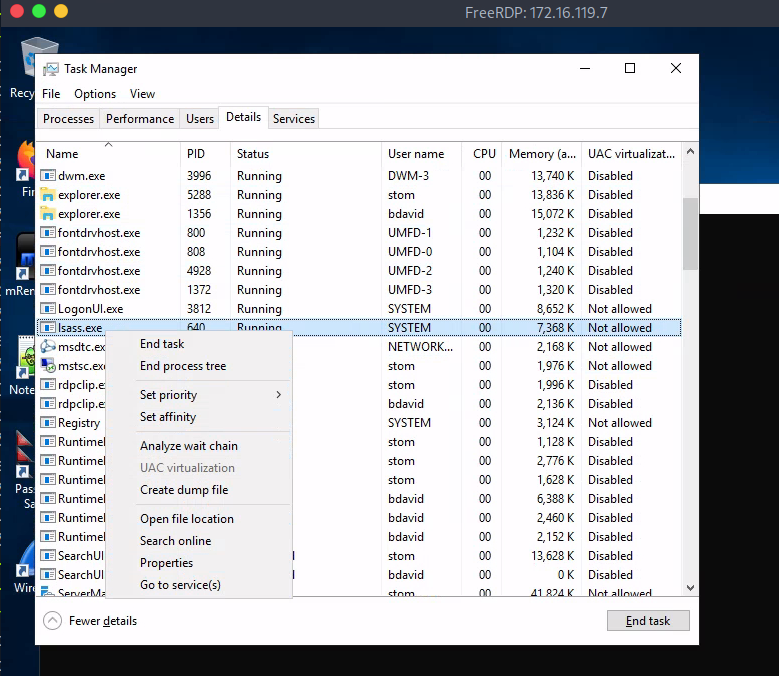Image resolution: width=779 pixels, height=676 pixels.
Task: Click the scrollbar up arrow
Action: point(690,151)
